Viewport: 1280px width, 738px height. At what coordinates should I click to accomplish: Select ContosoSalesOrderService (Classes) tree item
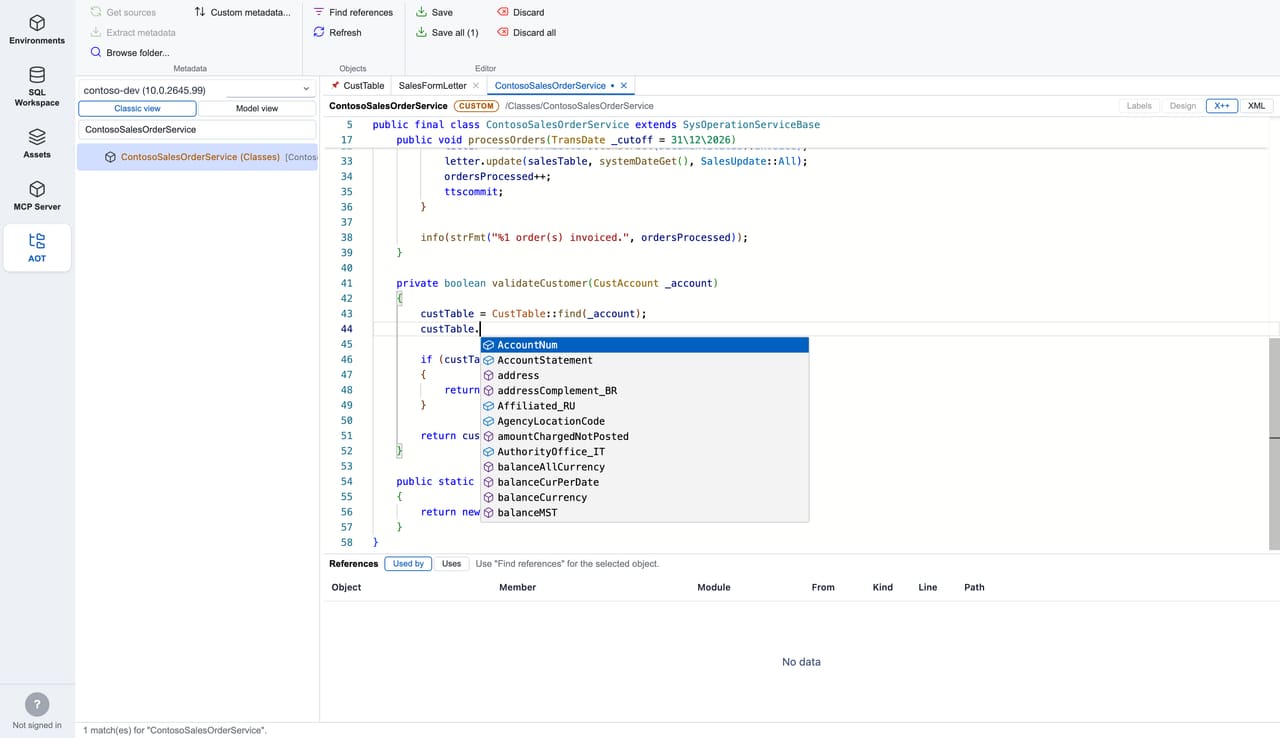tap(197, 156)
